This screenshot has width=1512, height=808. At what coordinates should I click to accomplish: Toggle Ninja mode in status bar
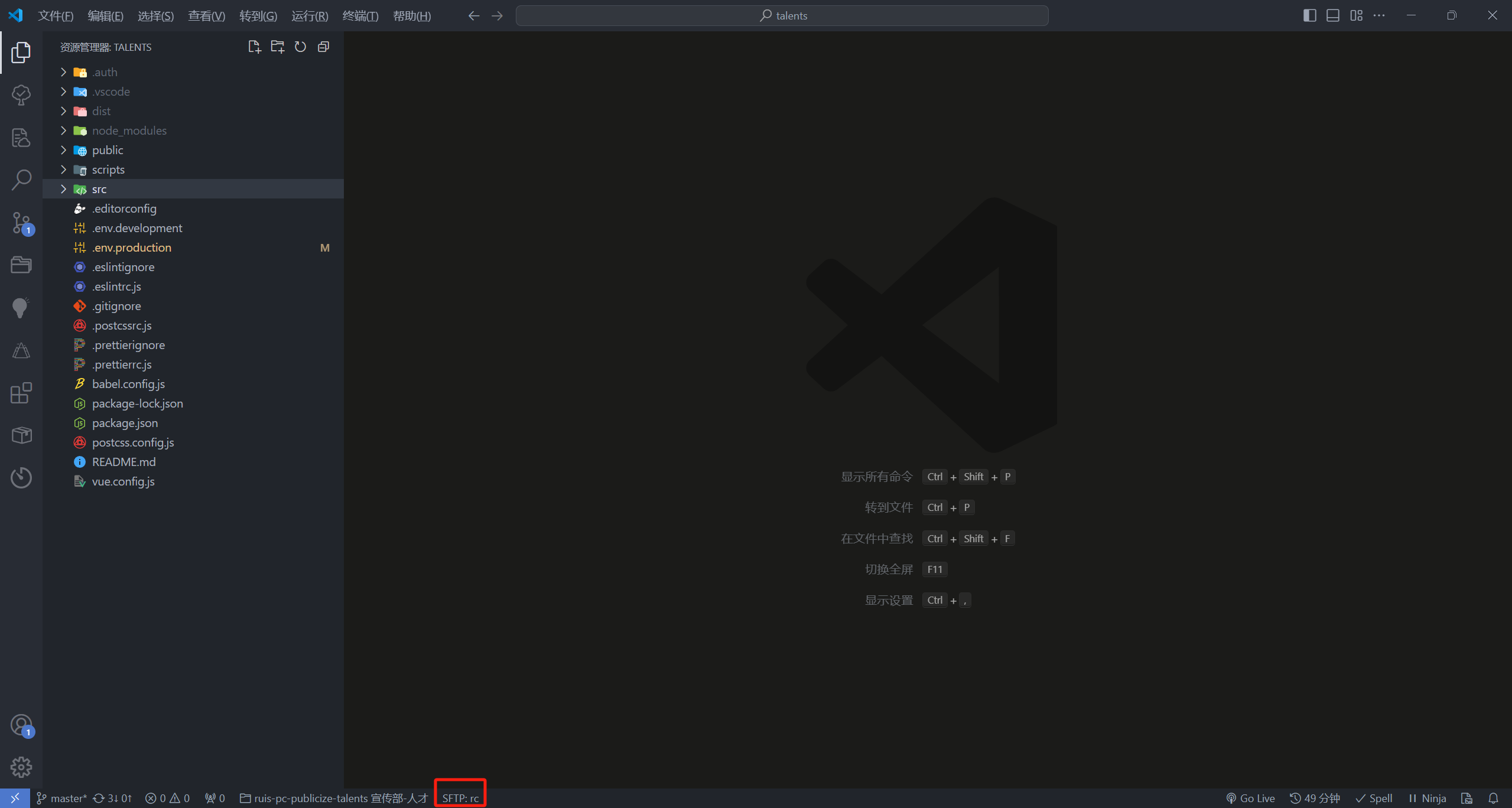tap(1427, 798)
